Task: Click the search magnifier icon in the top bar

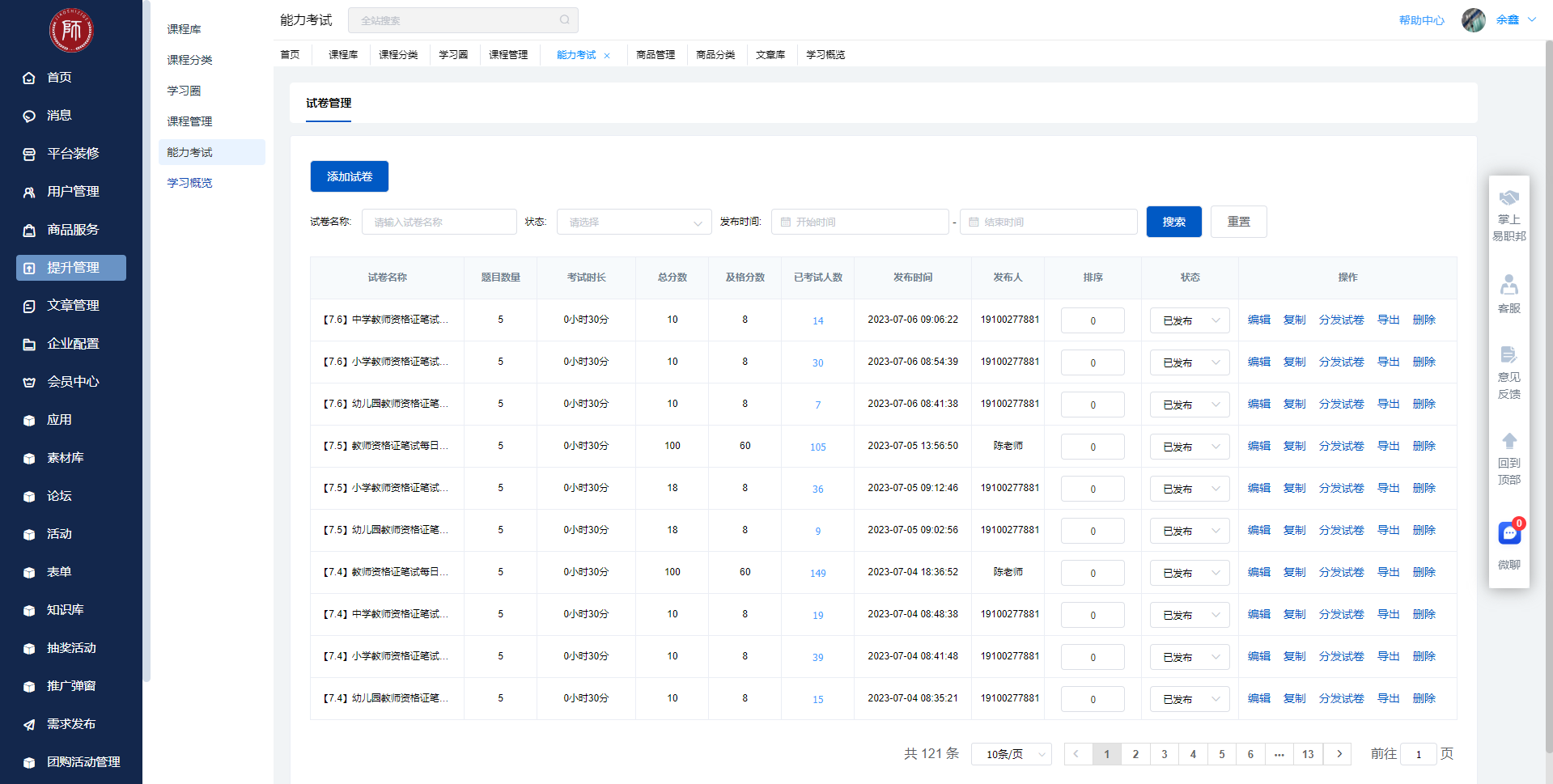Action: (564, 20)
